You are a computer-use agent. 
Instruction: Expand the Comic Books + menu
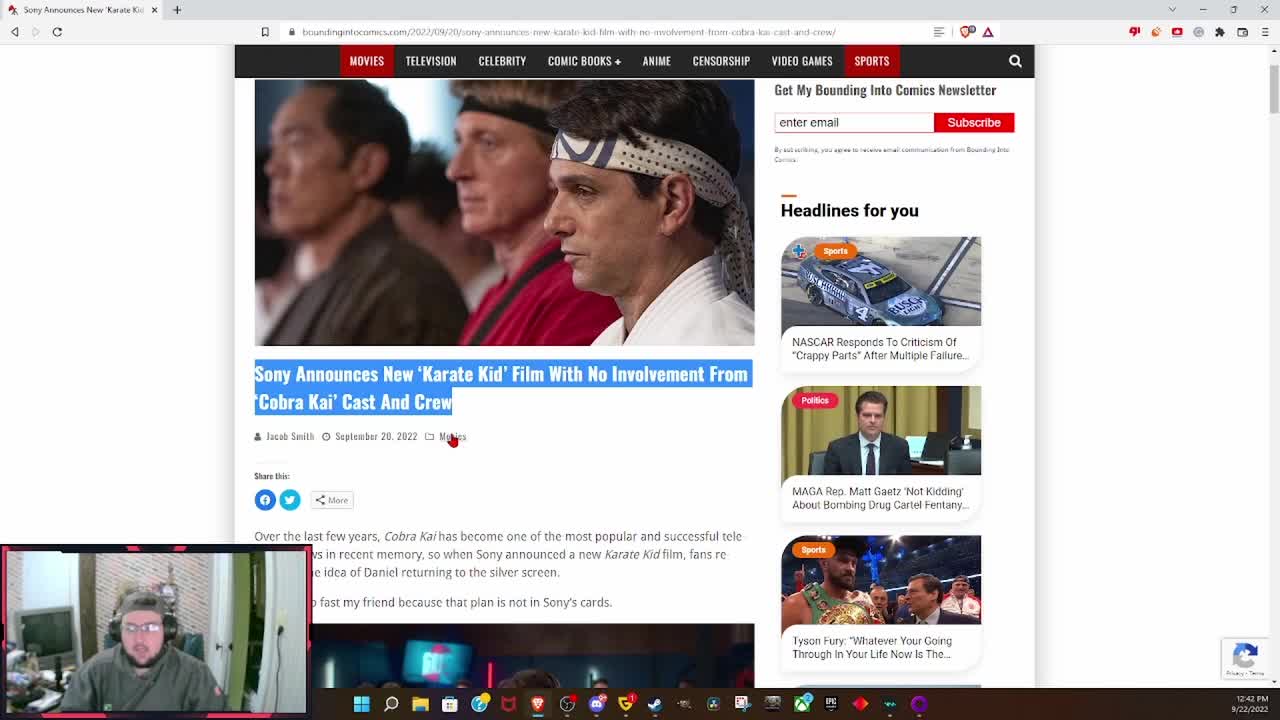pos(584,61)
